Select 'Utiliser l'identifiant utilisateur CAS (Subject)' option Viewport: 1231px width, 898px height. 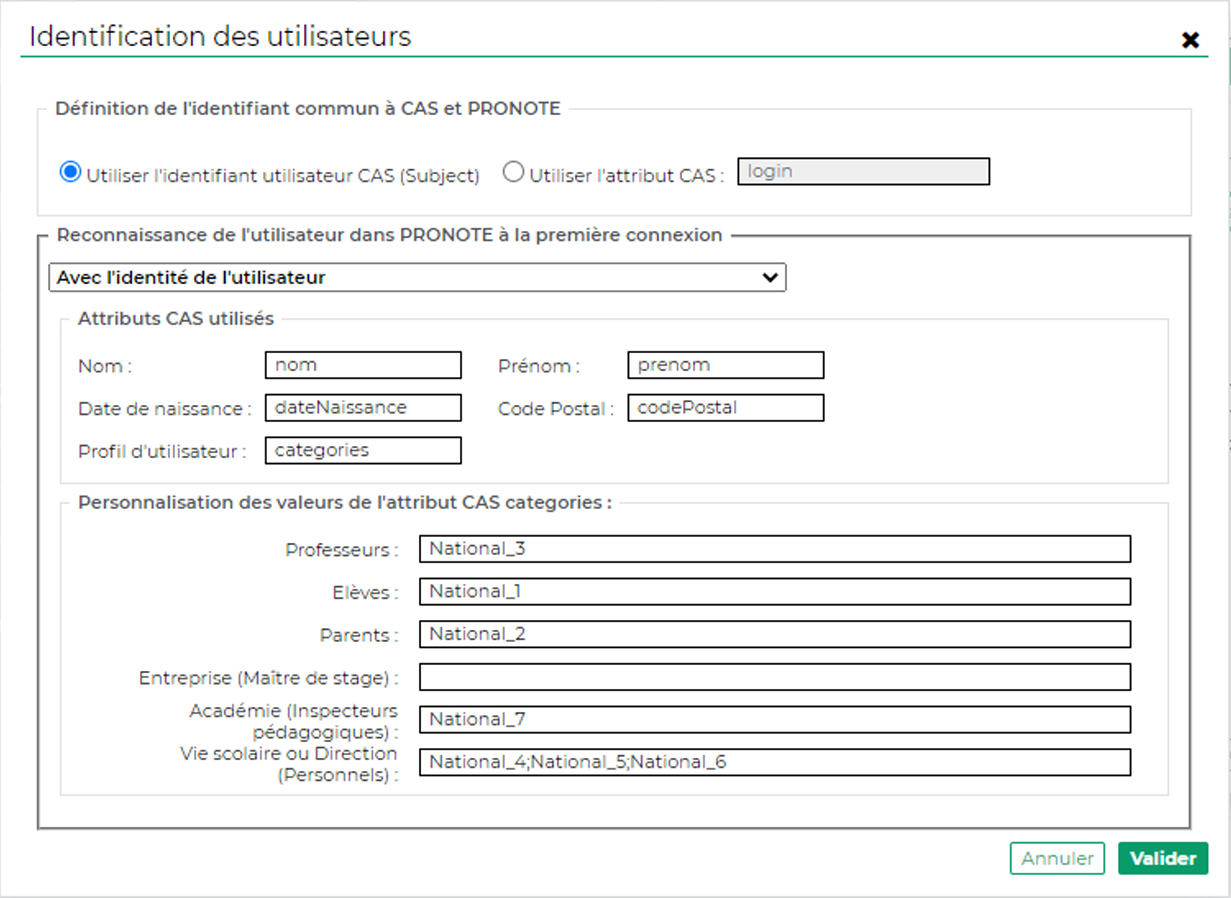(x=70, y=173)
